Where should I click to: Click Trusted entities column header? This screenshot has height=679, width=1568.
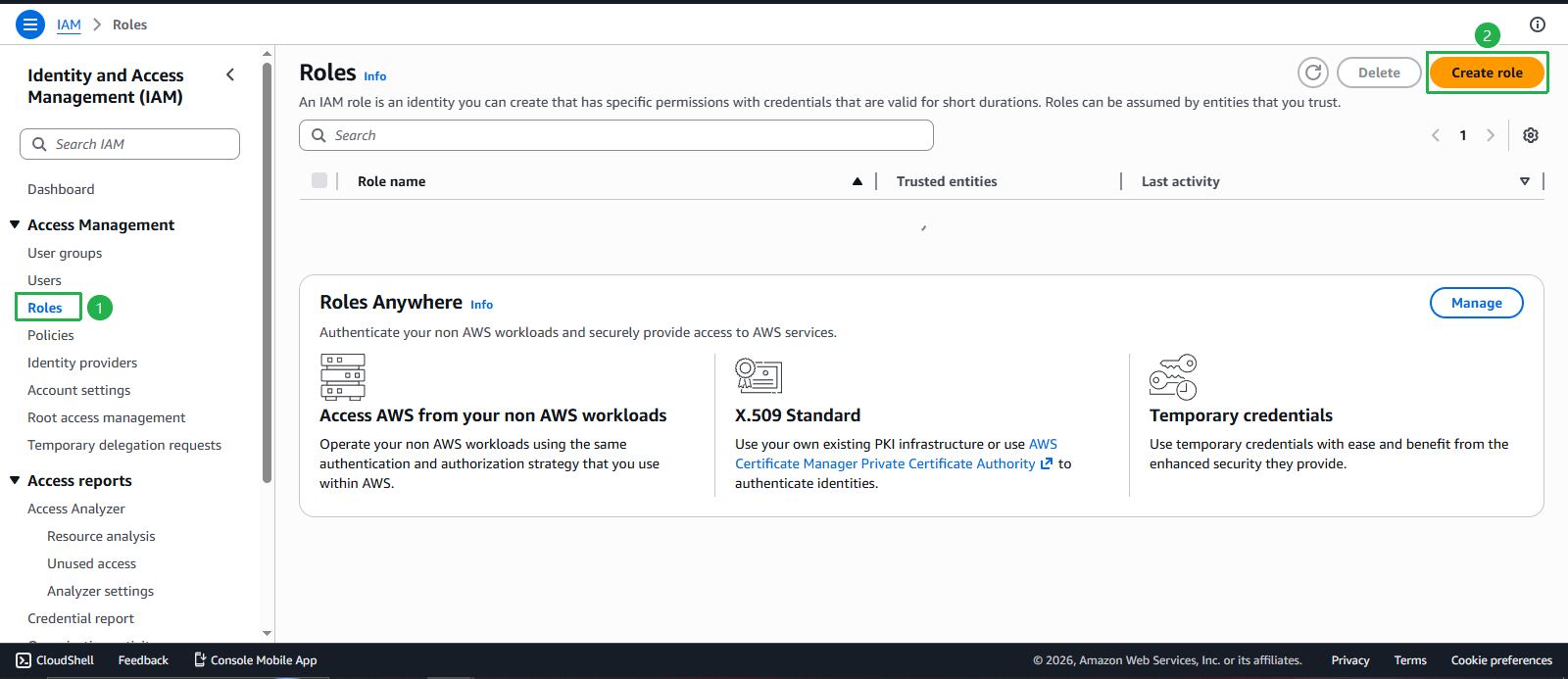tap(947, 181)
